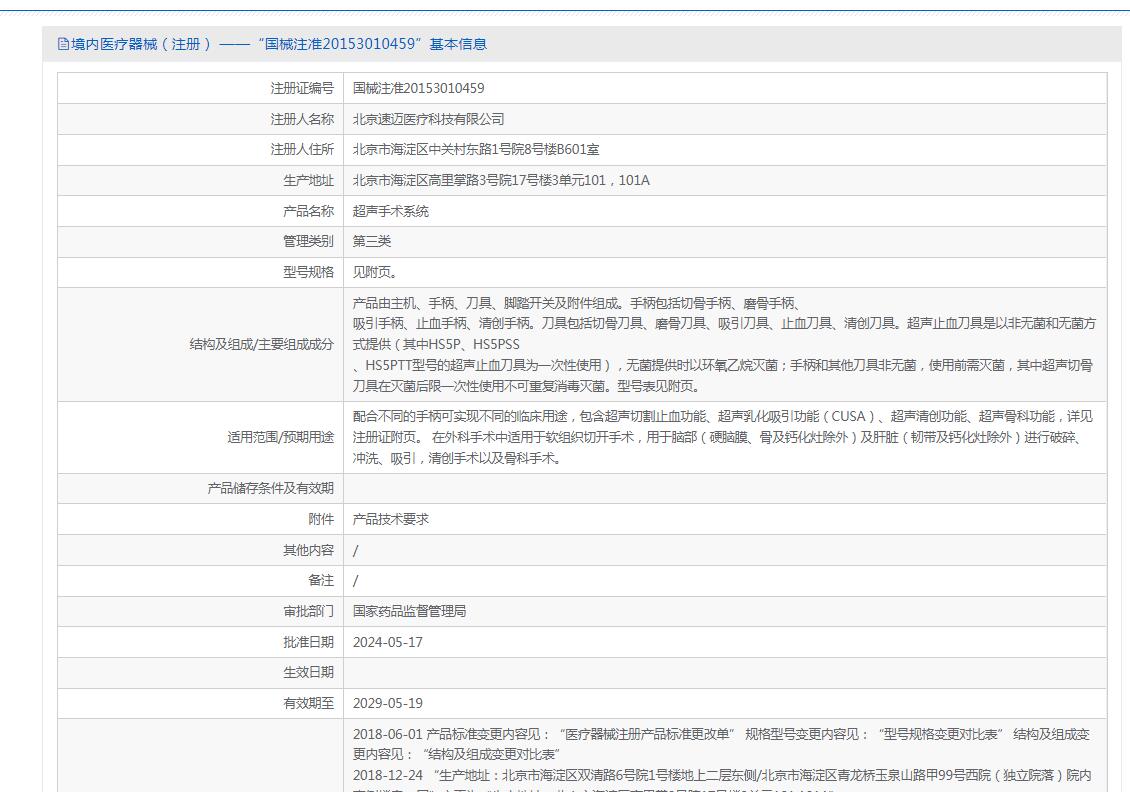
Task: Select the product name 超声手术系统
Action: click(x=390, y=211)
